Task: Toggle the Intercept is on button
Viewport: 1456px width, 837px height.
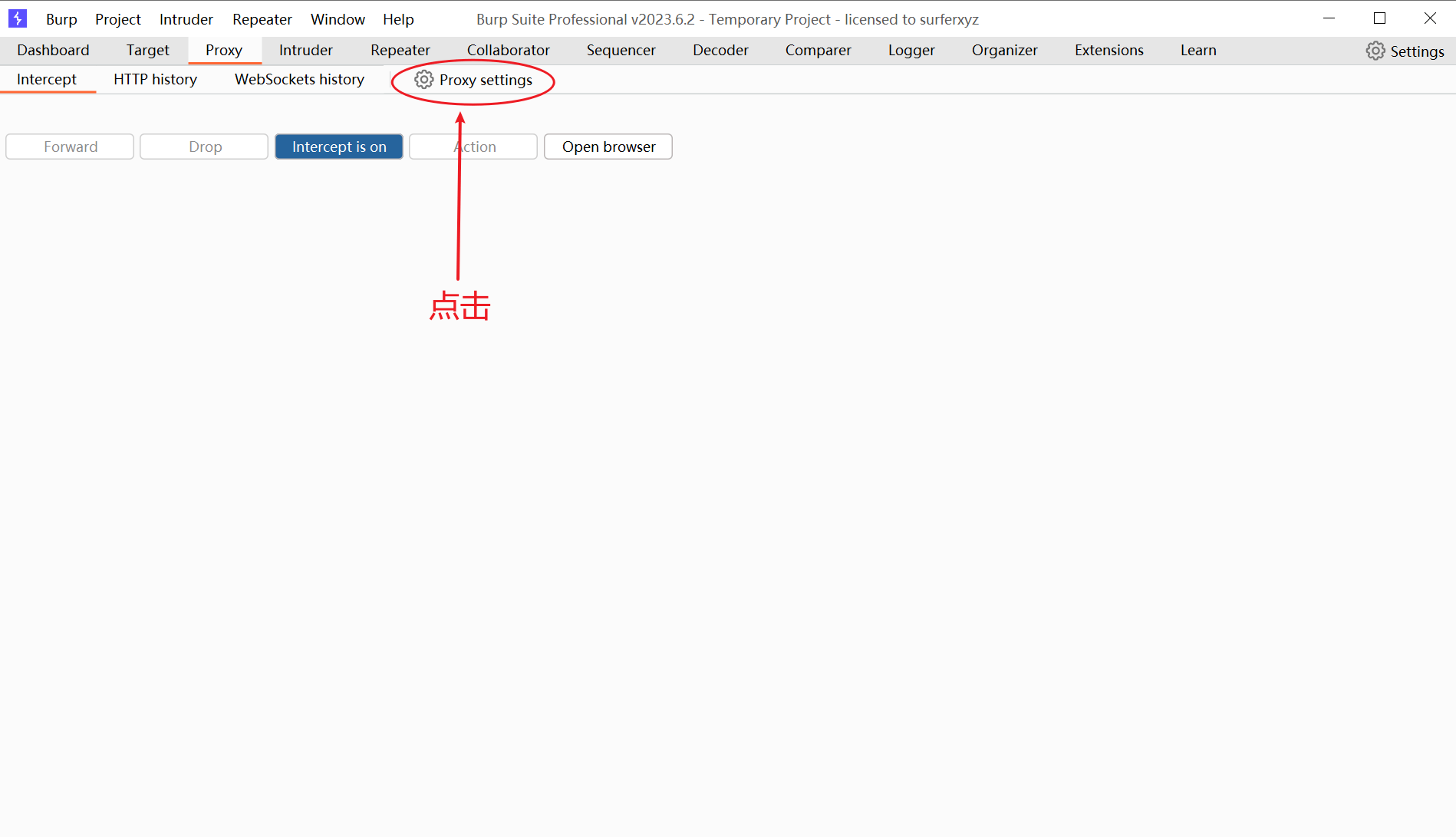Action: [338, 147]
